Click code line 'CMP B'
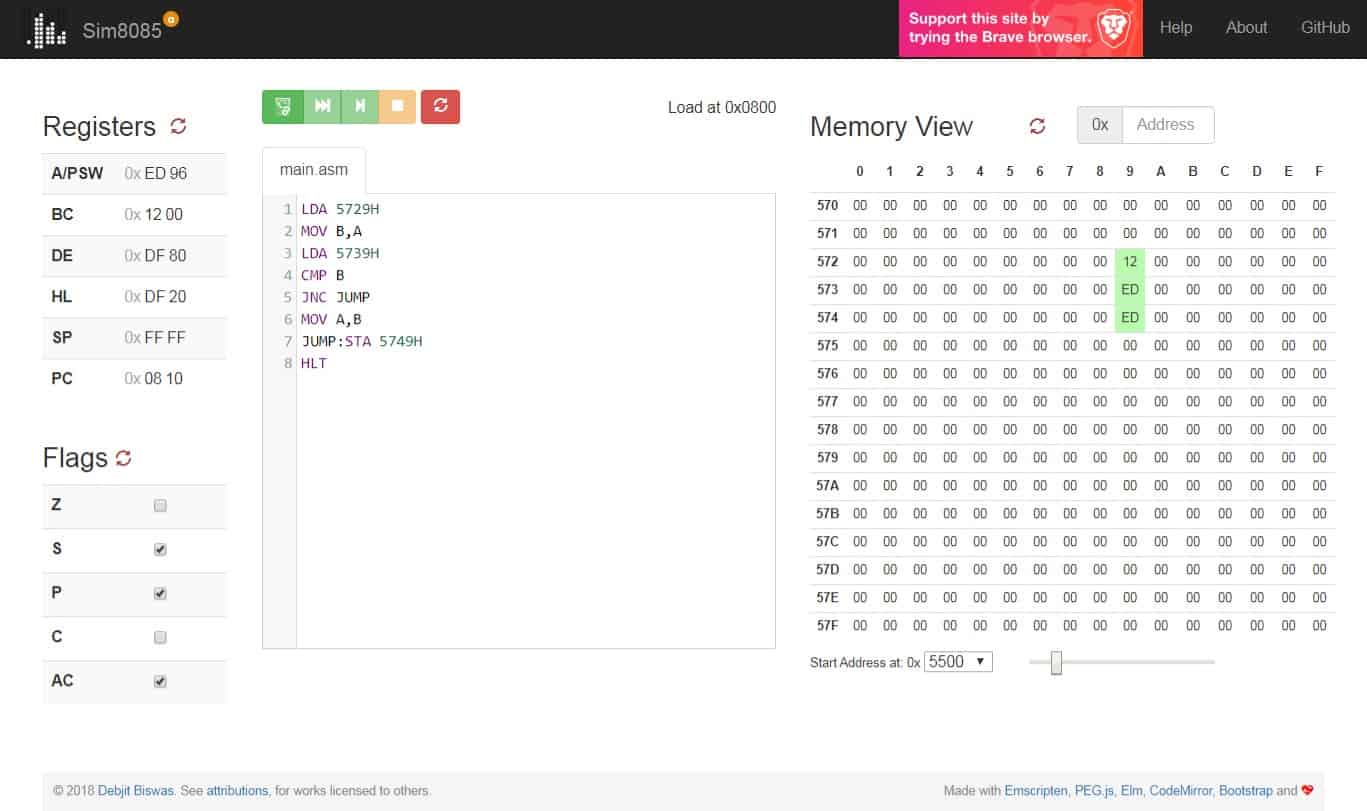This screenshot has height=811, width=1367. pos(323,275)
